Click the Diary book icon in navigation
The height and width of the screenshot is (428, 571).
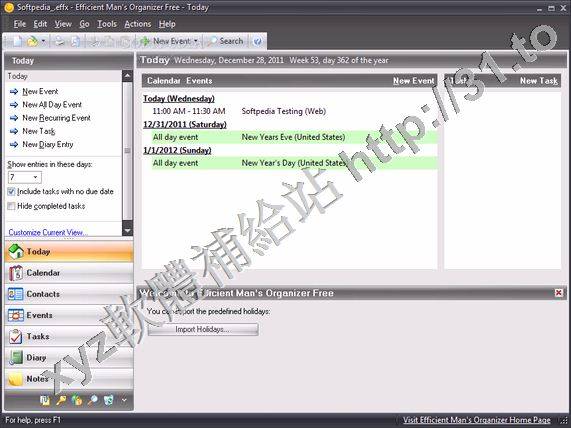coord(16,358)
